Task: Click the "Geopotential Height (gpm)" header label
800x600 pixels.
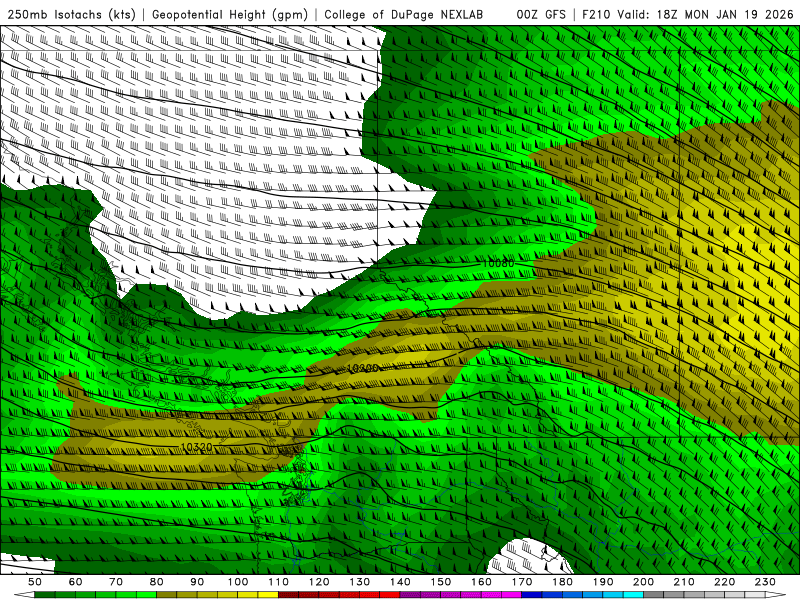Action: pos(230,15)
